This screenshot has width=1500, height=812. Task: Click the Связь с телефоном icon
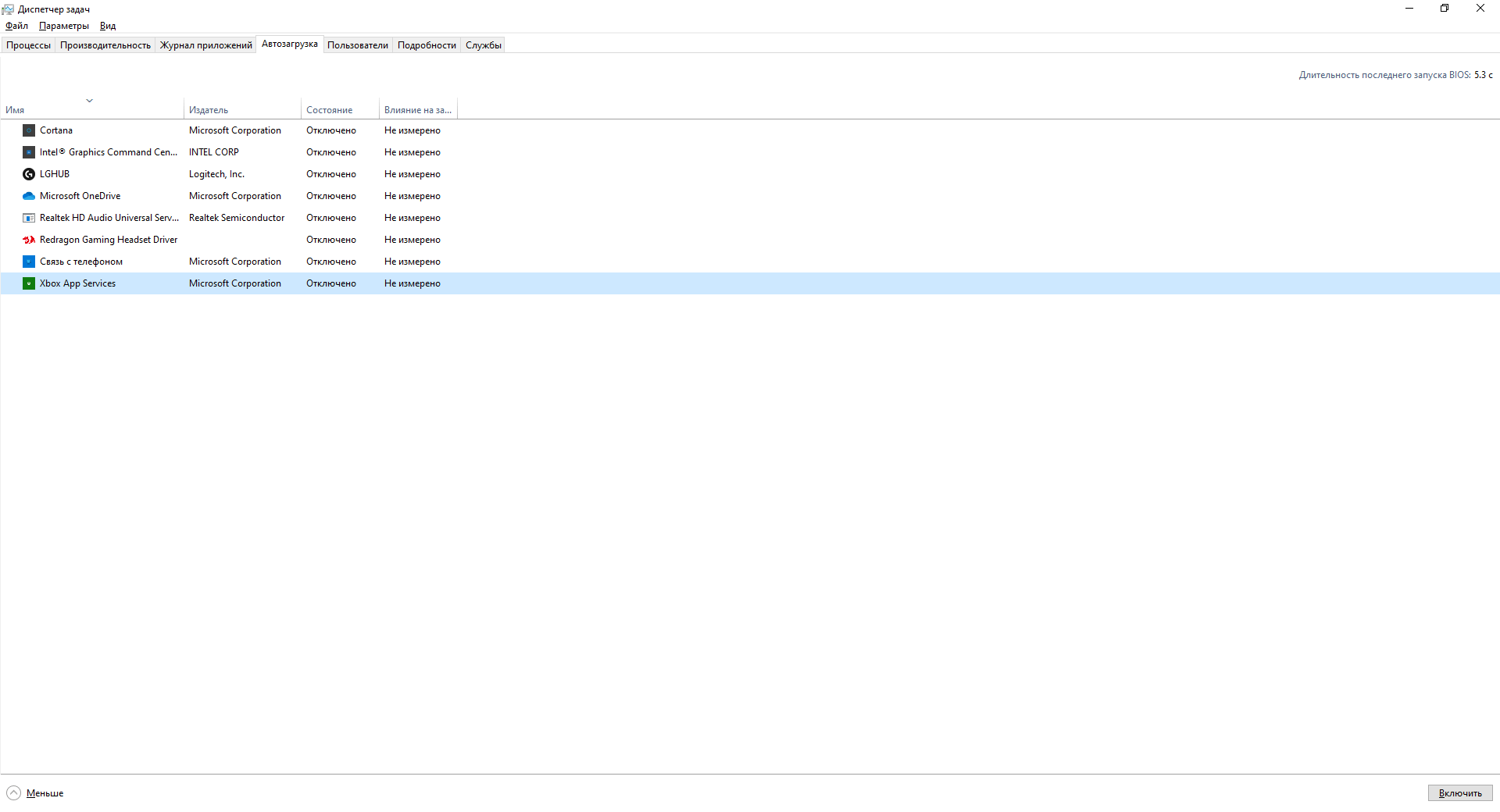pyautogui.click(x=29, y=262)
